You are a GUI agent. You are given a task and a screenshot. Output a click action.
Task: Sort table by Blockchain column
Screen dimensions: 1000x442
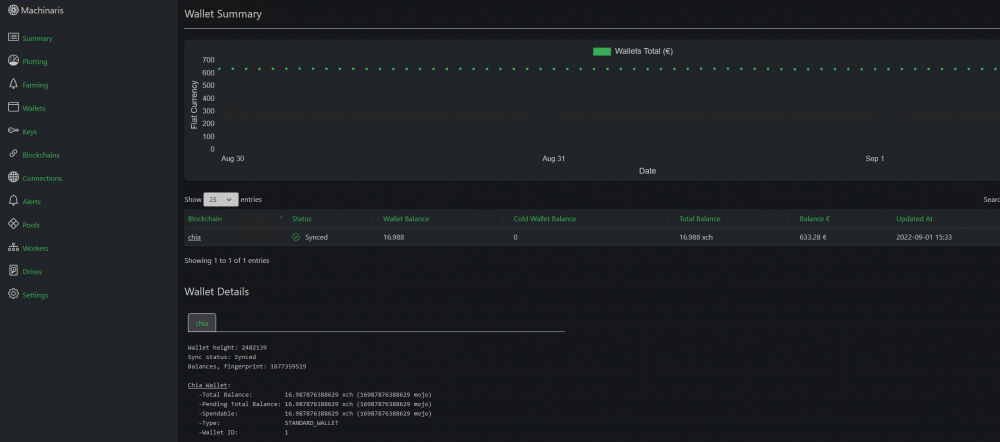coord(205,219)
